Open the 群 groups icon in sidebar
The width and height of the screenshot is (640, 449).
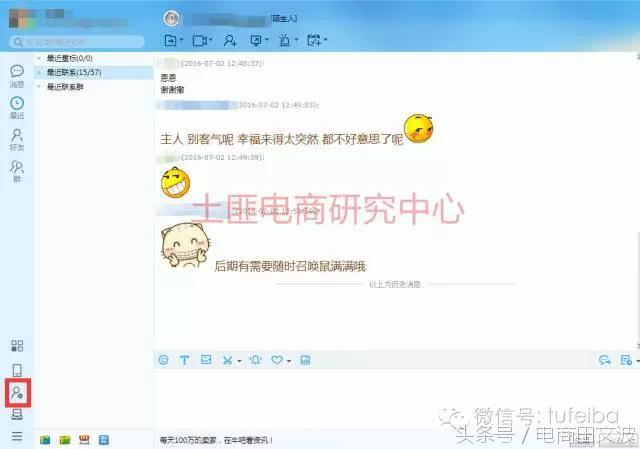17,170
